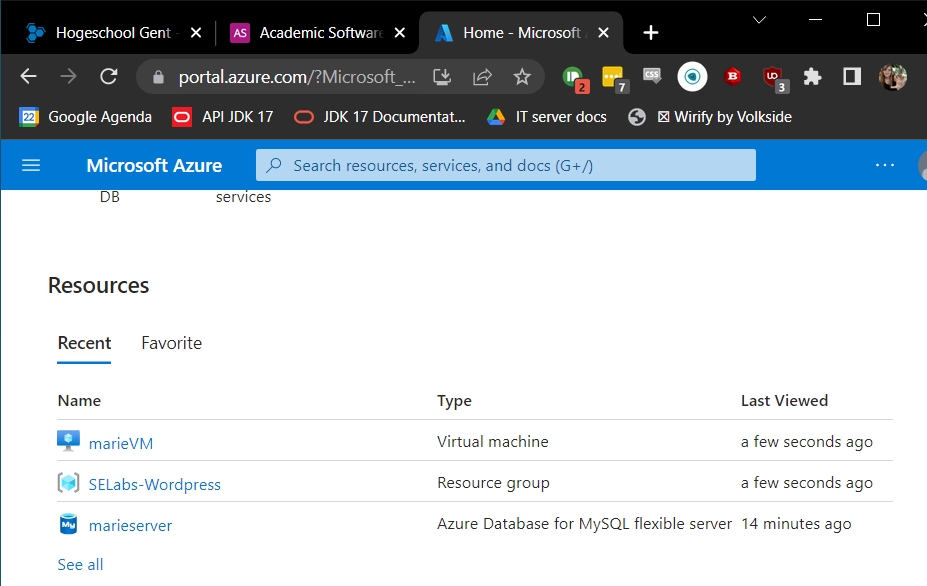Switch to the Favorite resources tab
Screen dimensions: 927x586
coord(171,343)
